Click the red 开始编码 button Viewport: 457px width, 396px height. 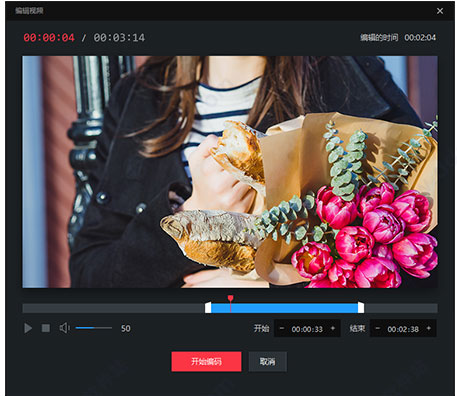pyautogui.click(x=206, y=361)
